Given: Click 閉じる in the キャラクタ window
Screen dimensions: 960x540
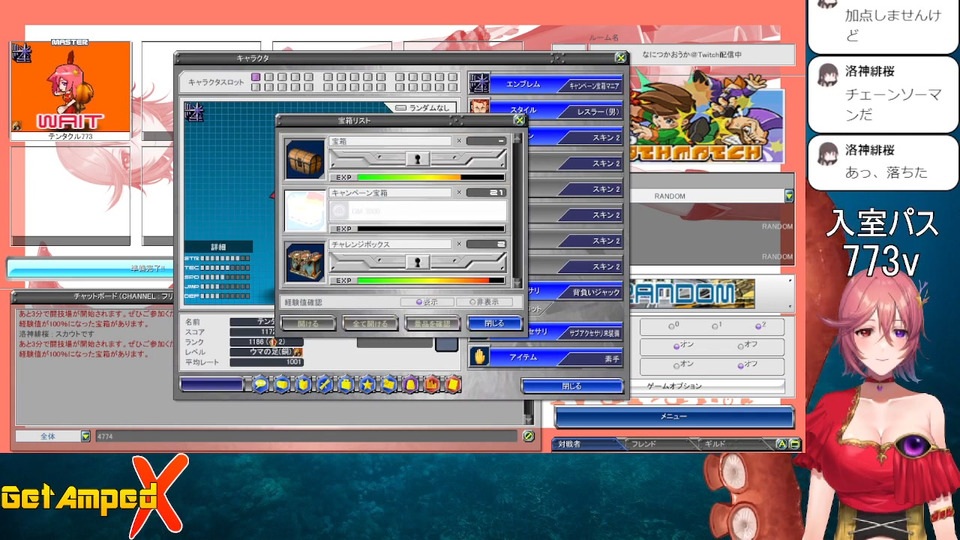Looking at the screenshot, I should tap(572, 386).
